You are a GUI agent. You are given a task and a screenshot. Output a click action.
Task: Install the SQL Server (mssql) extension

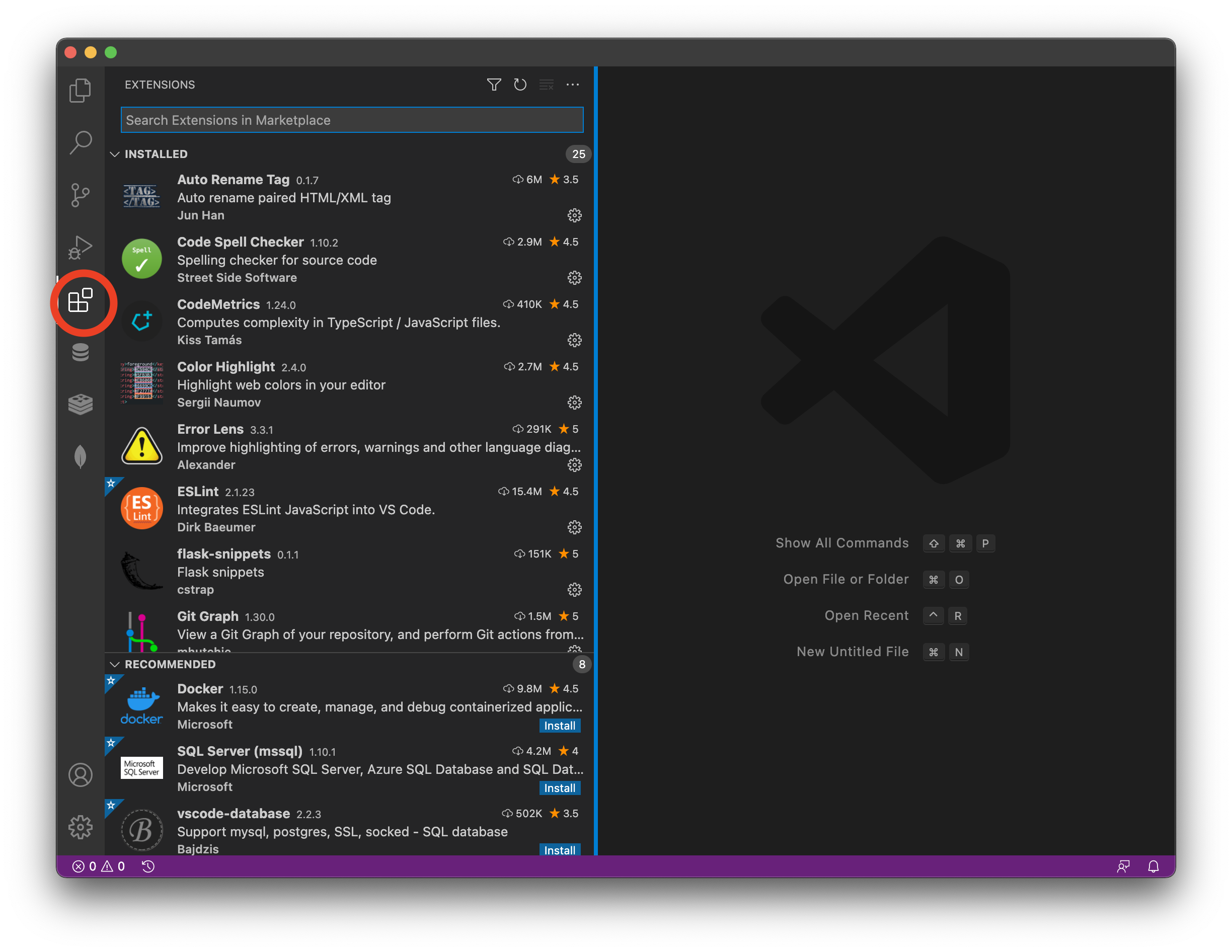pos(559,788)
